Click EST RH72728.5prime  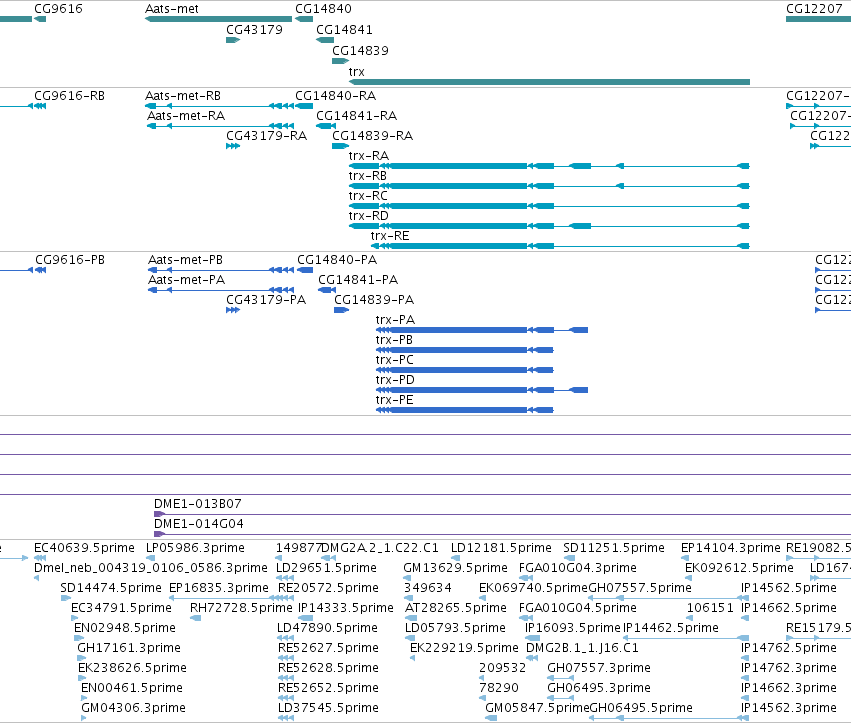pos(241,608)
